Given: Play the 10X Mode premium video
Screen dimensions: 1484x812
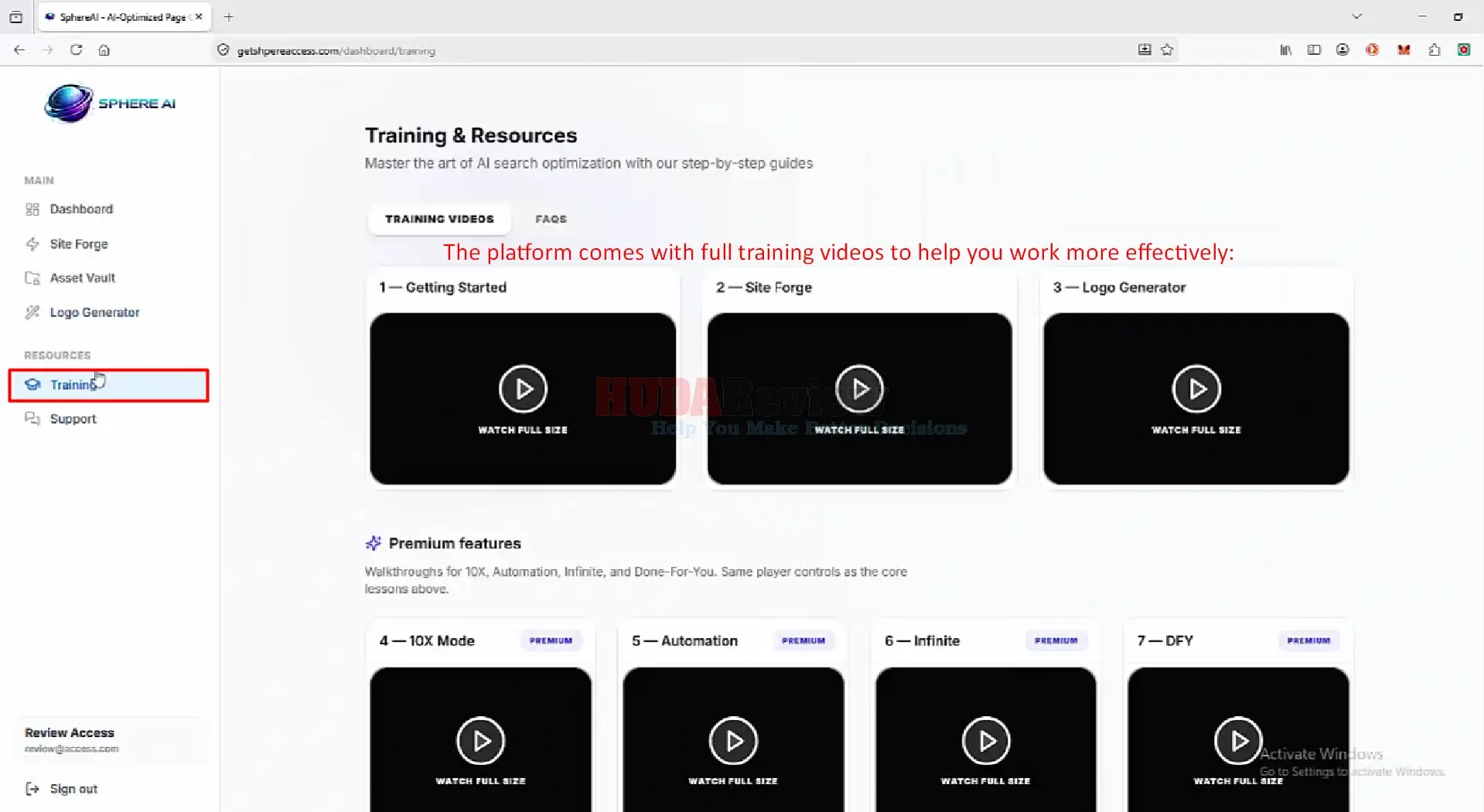Looking at the screenshot, I should pos(480,741).
